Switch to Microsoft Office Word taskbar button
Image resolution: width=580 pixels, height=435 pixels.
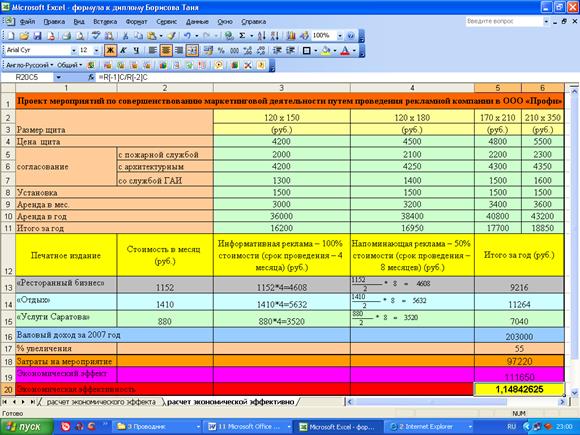(x=248, y=427)
